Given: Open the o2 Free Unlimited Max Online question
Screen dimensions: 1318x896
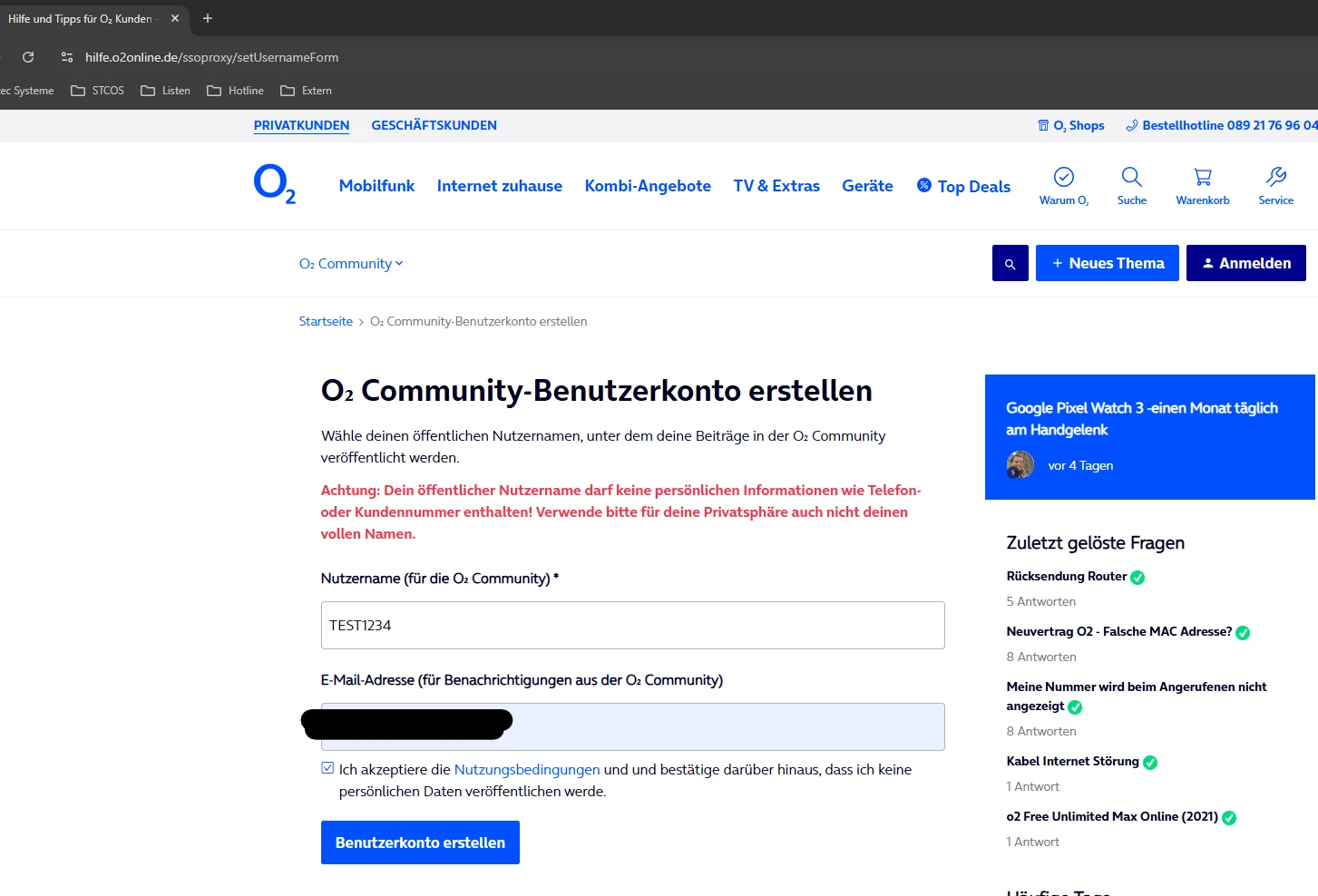Looking at the screenshot, I should 1112,816.
